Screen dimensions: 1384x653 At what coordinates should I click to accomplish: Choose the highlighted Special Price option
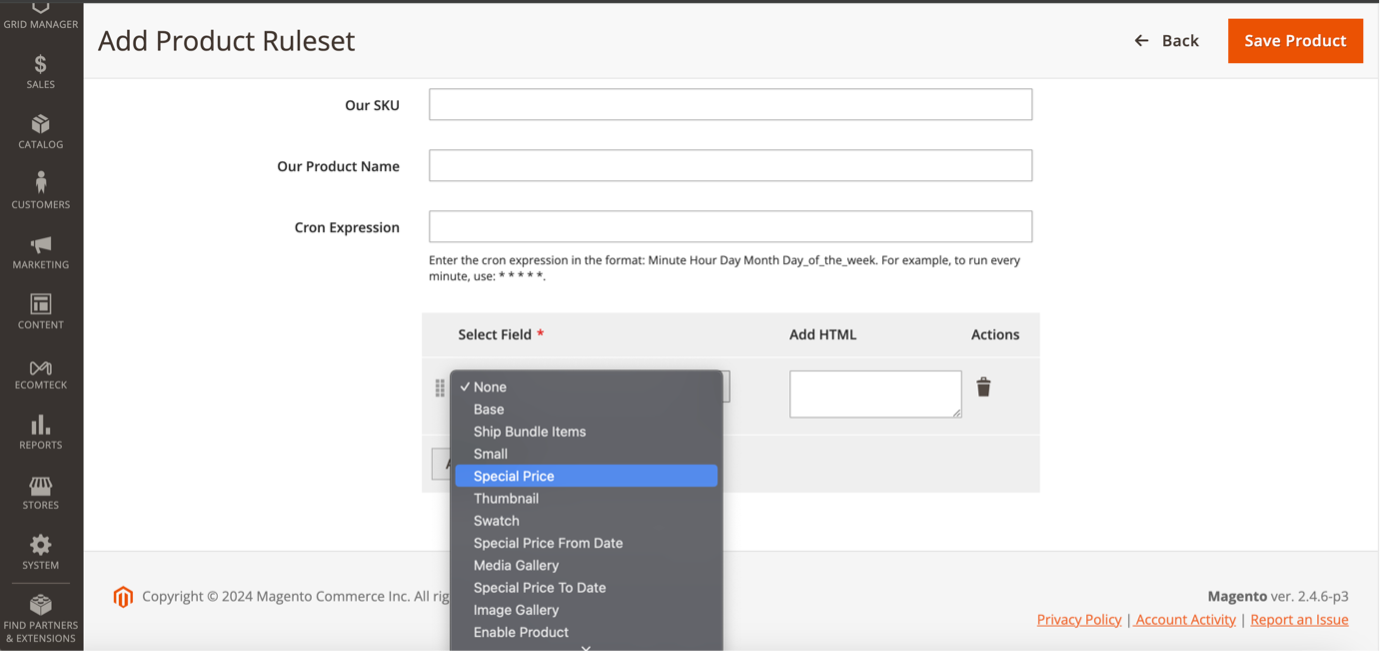[586, 476]
